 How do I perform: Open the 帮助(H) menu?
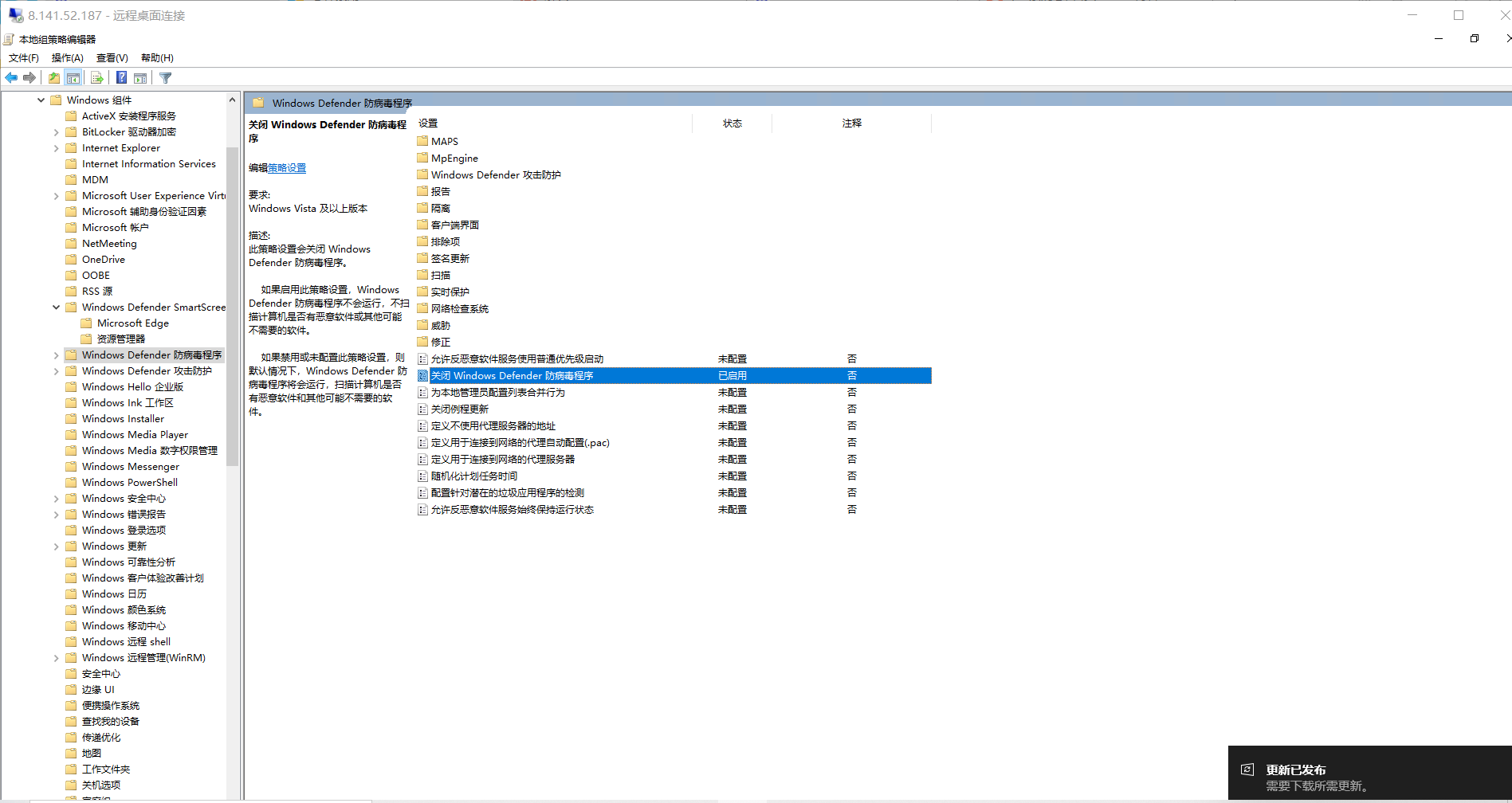(157, 58)
